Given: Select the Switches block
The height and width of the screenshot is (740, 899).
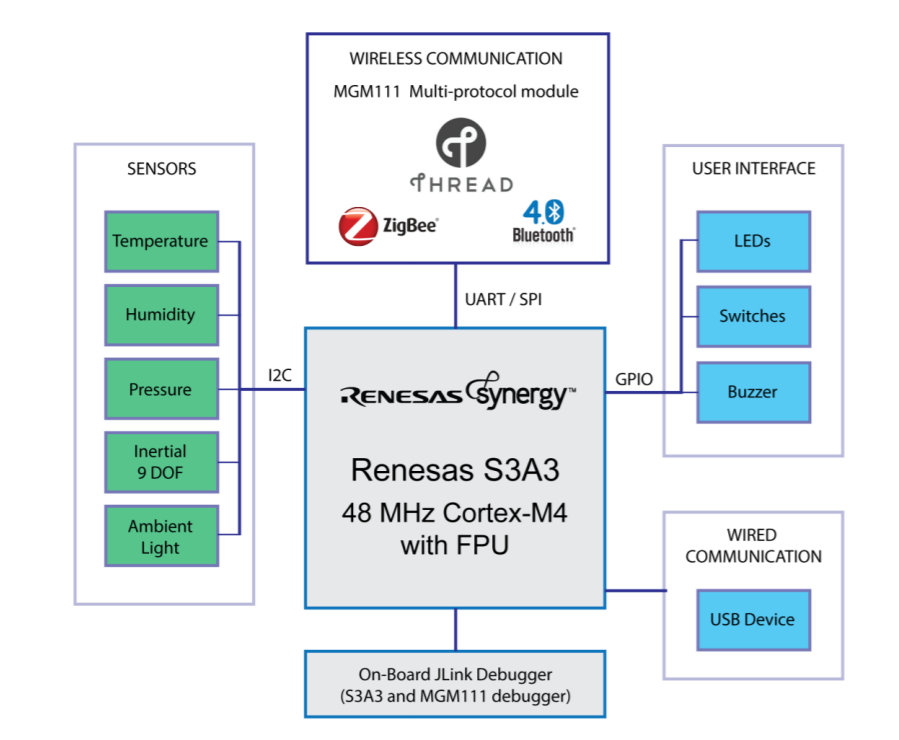Looking at the screenshot, I should (753, 316).
